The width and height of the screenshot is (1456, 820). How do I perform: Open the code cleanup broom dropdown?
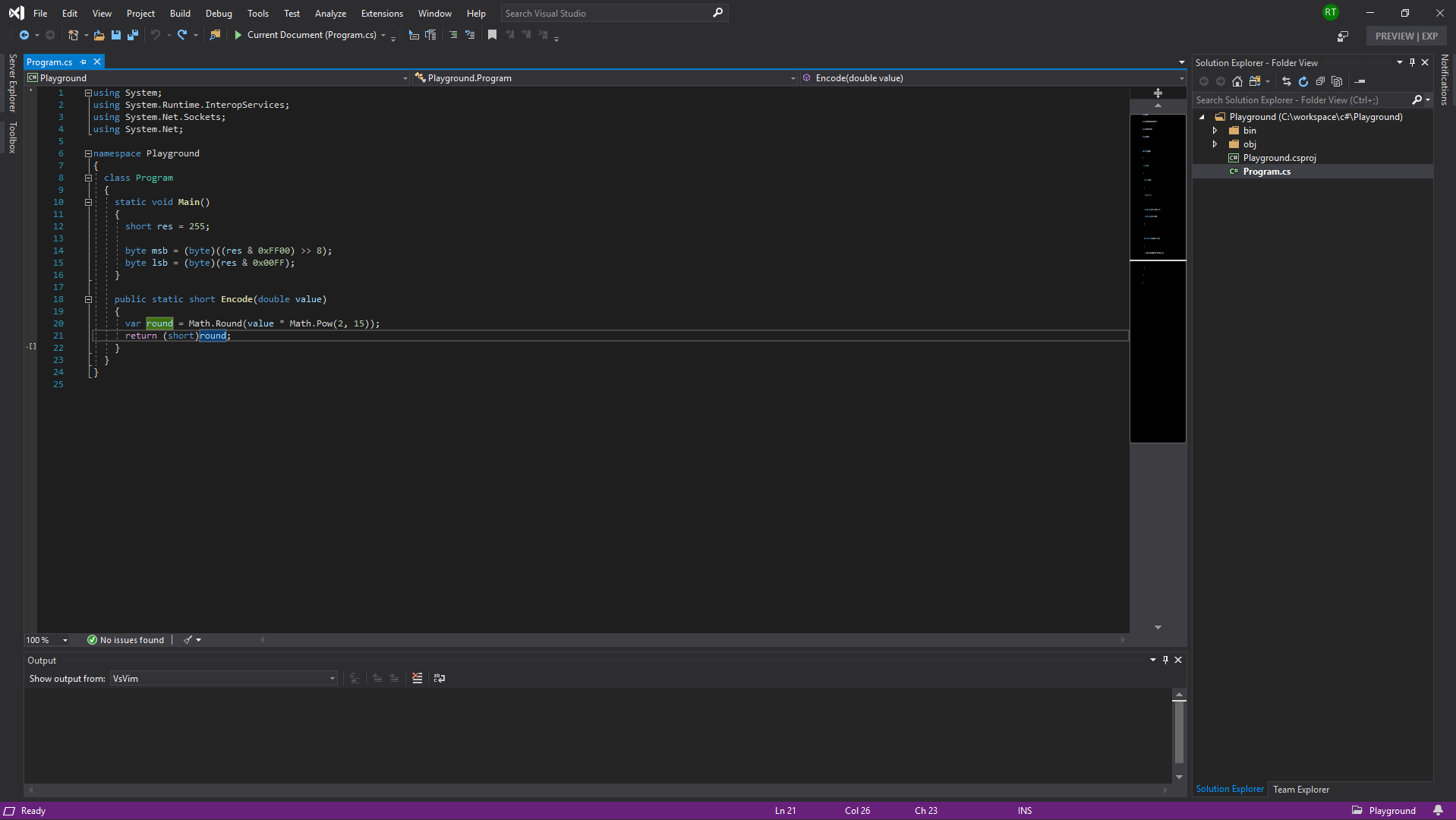[x=192, y=640]
